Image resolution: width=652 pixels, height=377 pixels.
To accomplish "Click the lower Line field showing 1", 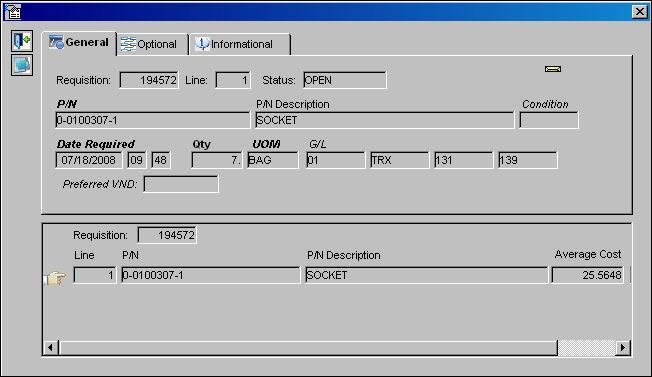I will coord(95,275).
